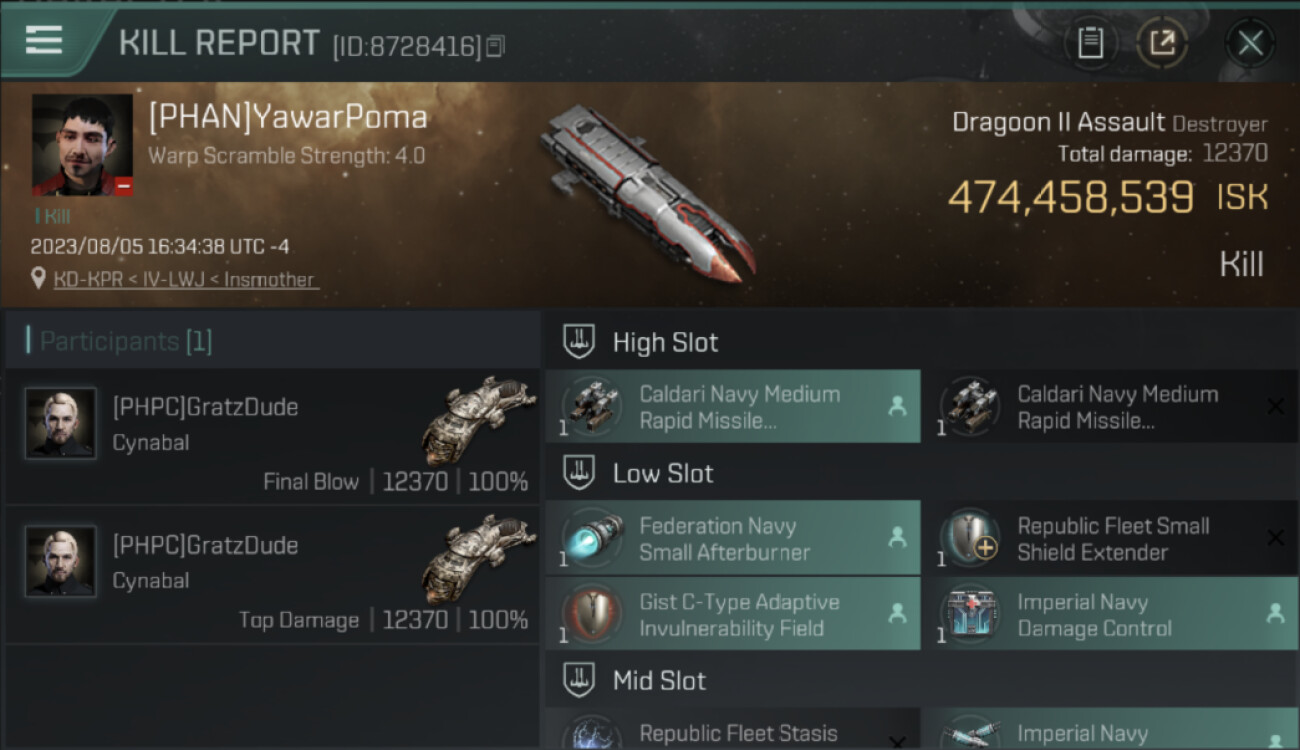
Task: Copy the kill report ID
Action: 497,46
